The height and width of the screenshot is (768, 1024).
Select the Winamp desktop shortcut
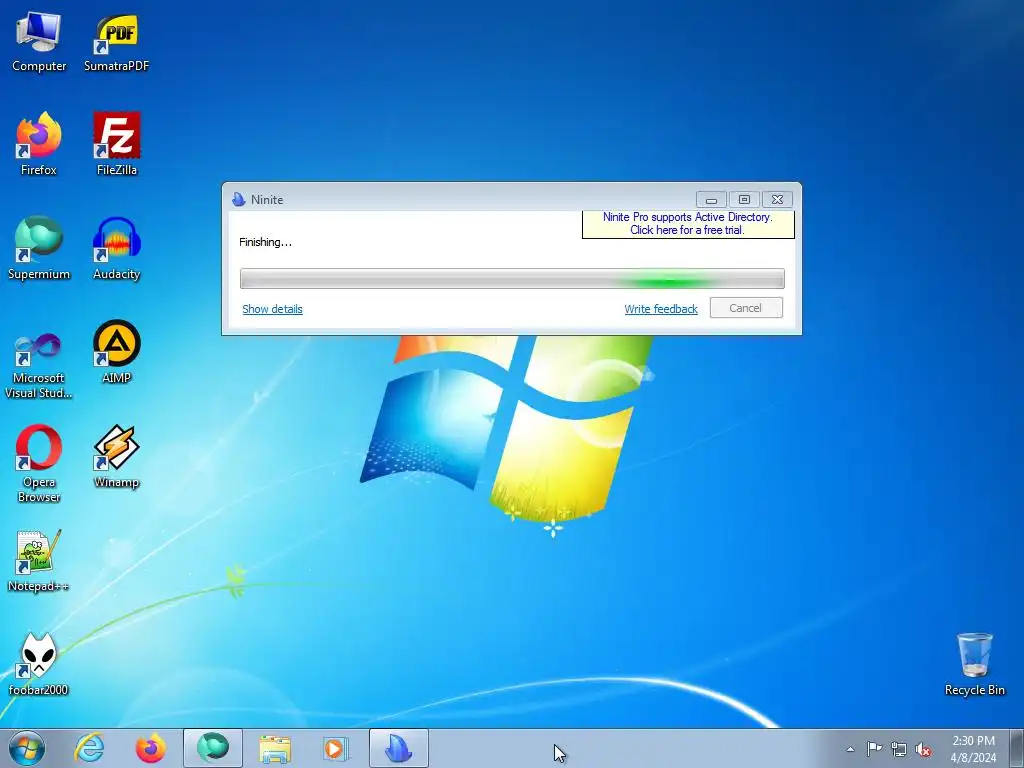point(116,456)
